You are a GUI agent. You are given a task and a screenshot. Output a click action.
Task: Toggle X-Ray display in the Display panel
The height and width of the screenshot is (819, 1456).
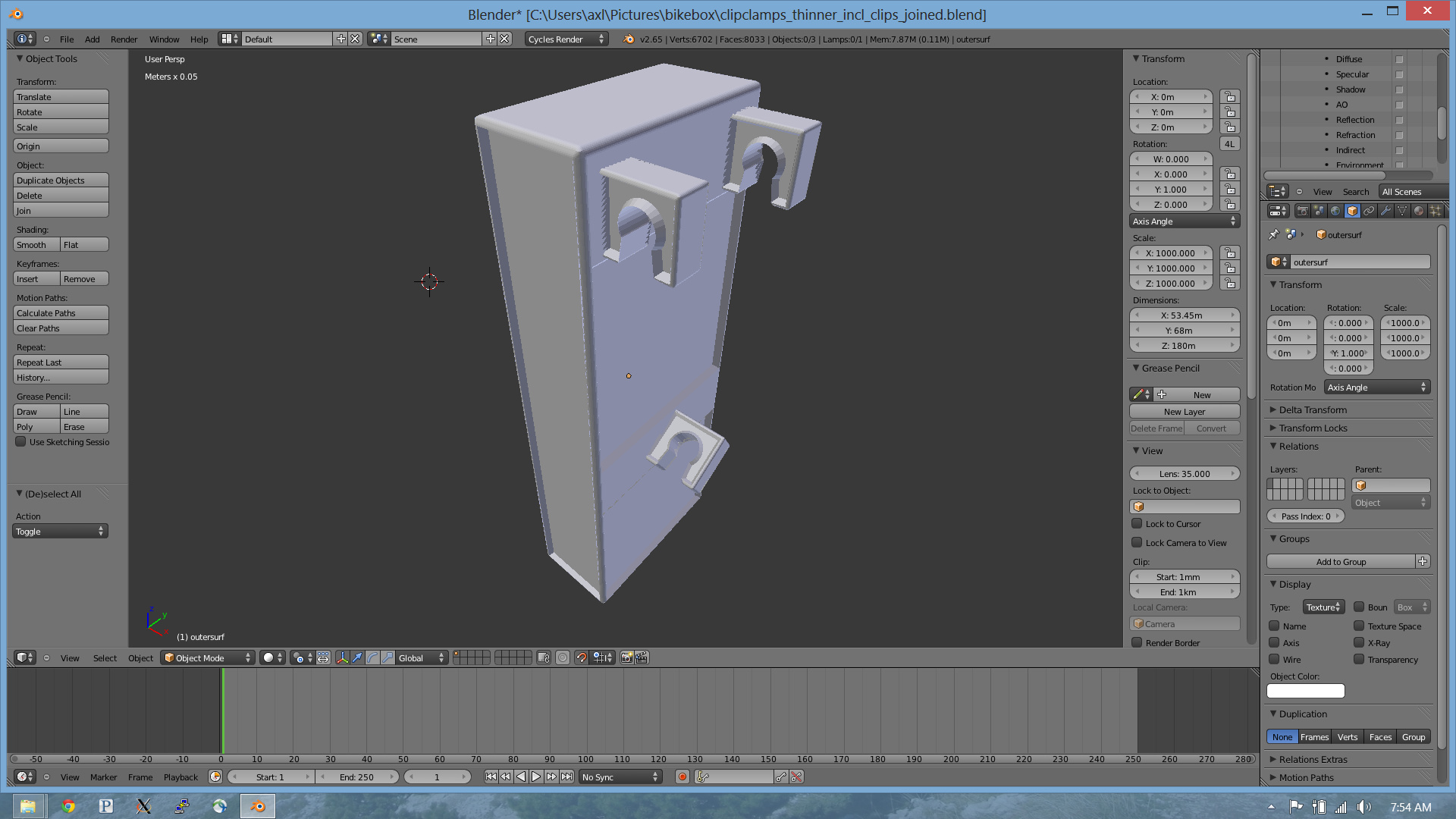coord(1360,642)
